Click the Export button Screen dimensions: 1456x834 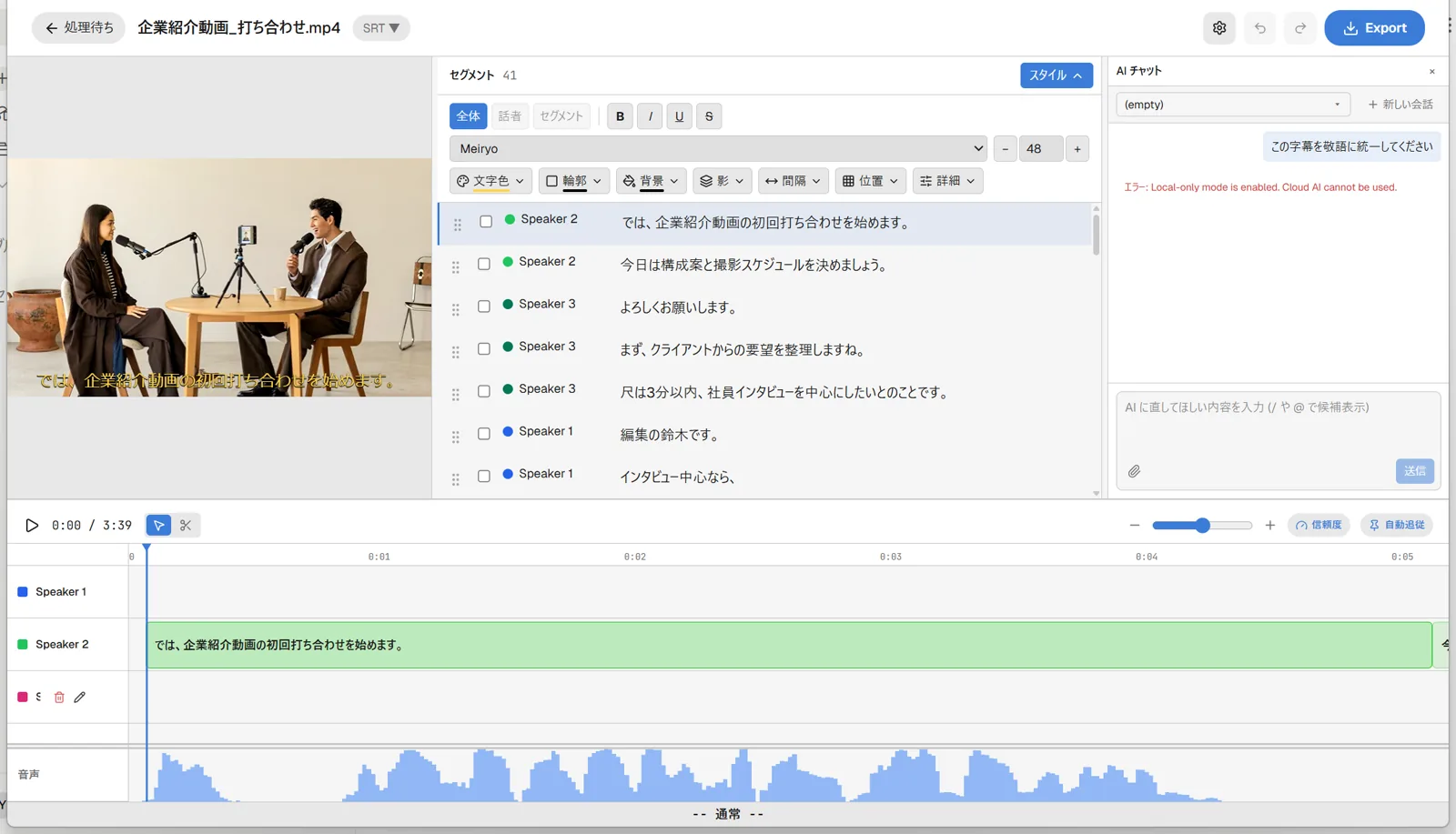(x=1374, y=28)
